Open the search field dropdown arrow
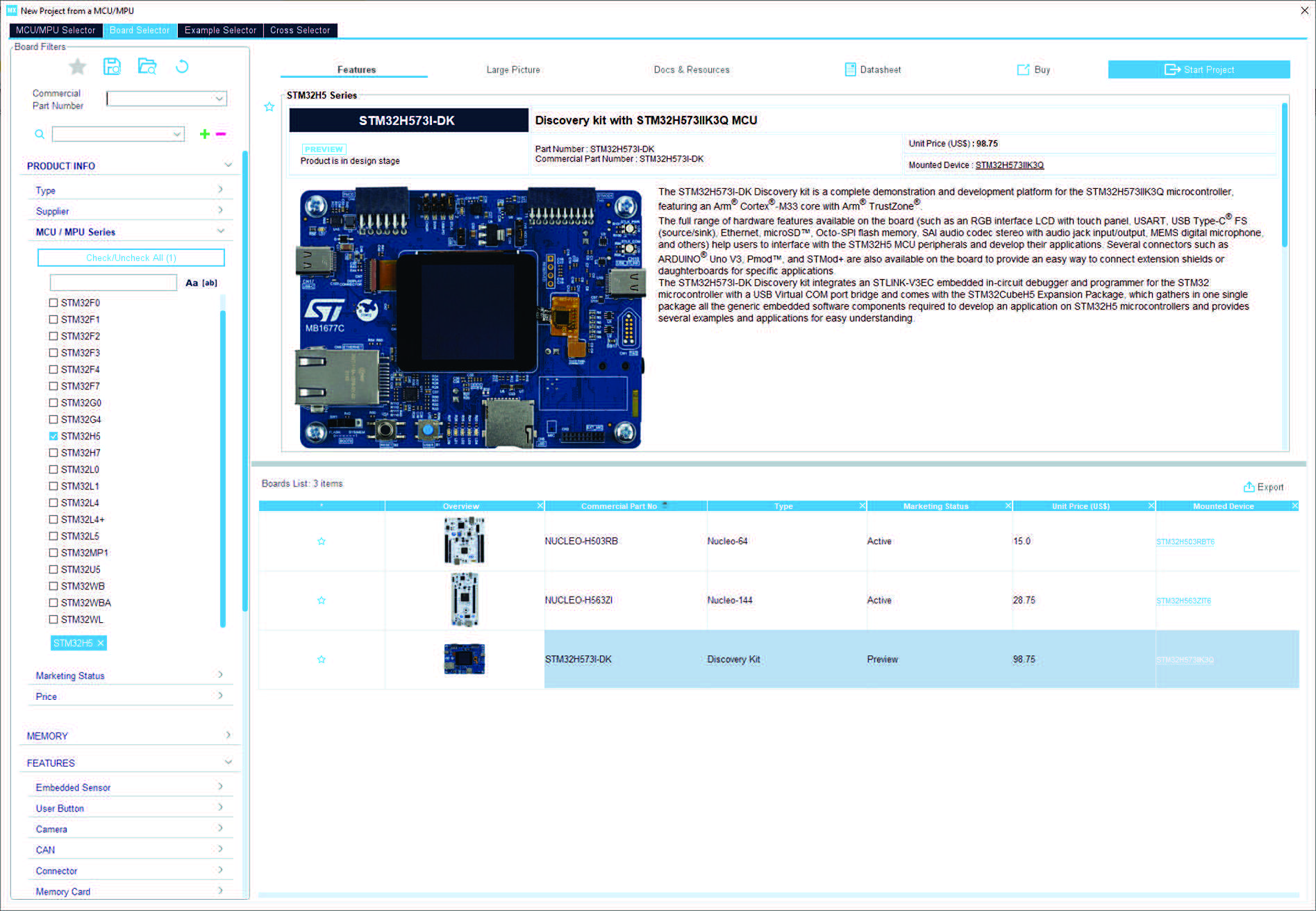 [177, 134]
